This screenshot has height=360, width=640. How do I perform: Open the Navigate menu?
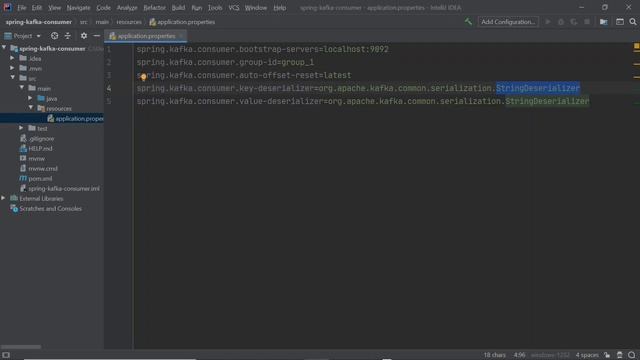pyautogui.click(x=78, y=8)
